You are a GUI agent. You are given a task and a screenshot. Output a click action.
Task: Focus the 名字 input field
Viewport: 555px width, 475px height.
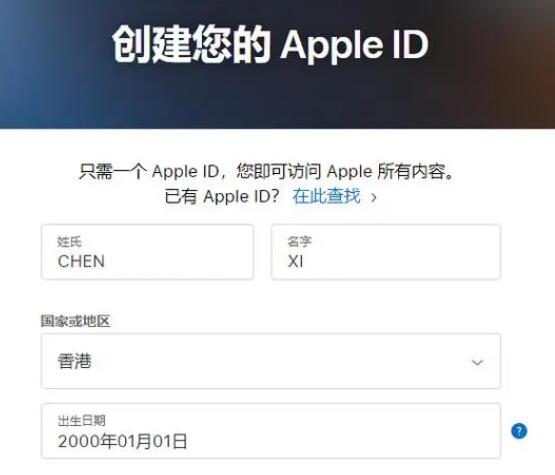386,252
